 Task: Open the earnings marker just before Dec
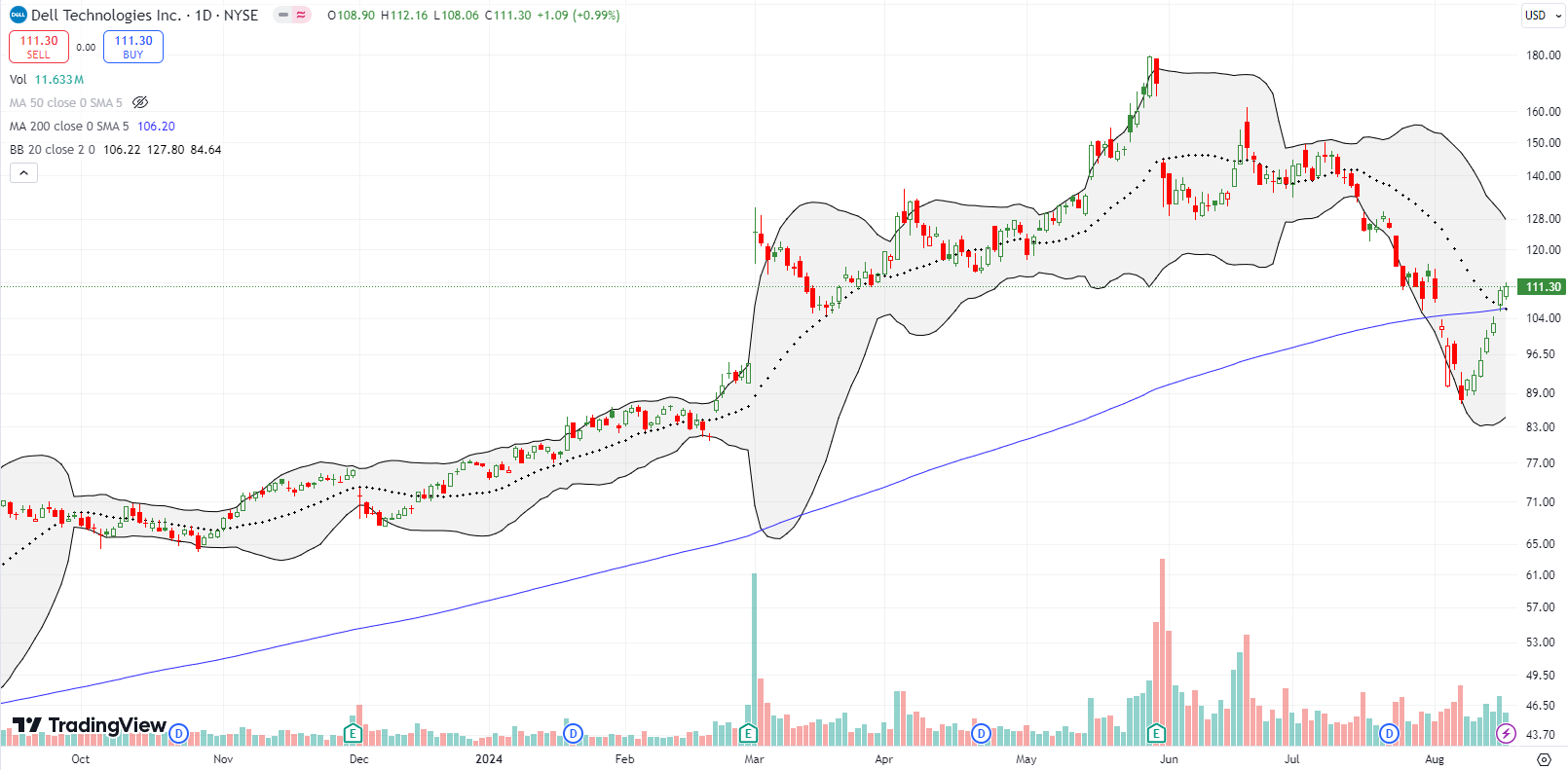pos(353,733)
